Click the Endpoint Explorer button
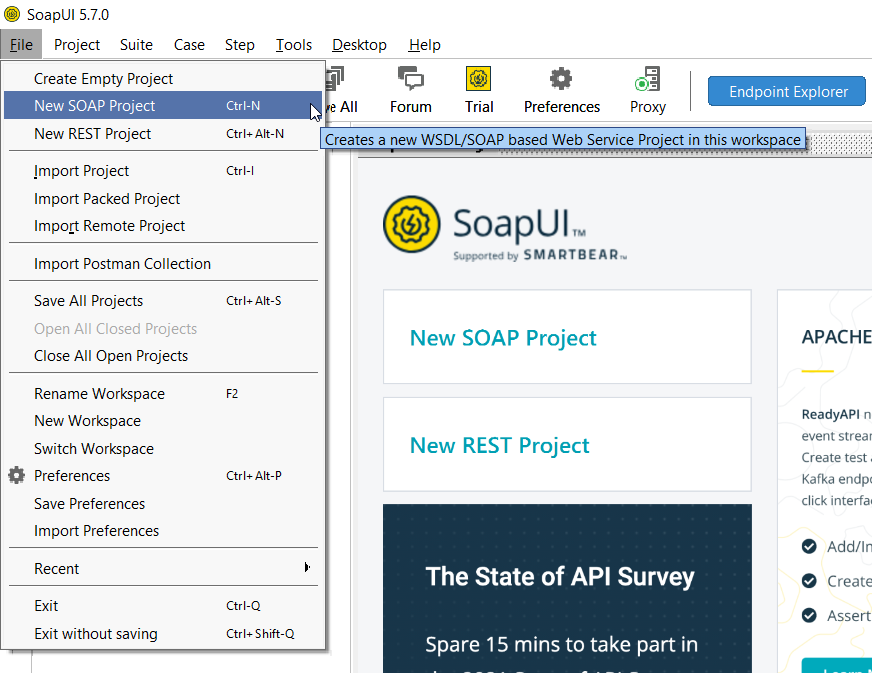872x673 pixels. click(x=787, y=91)
